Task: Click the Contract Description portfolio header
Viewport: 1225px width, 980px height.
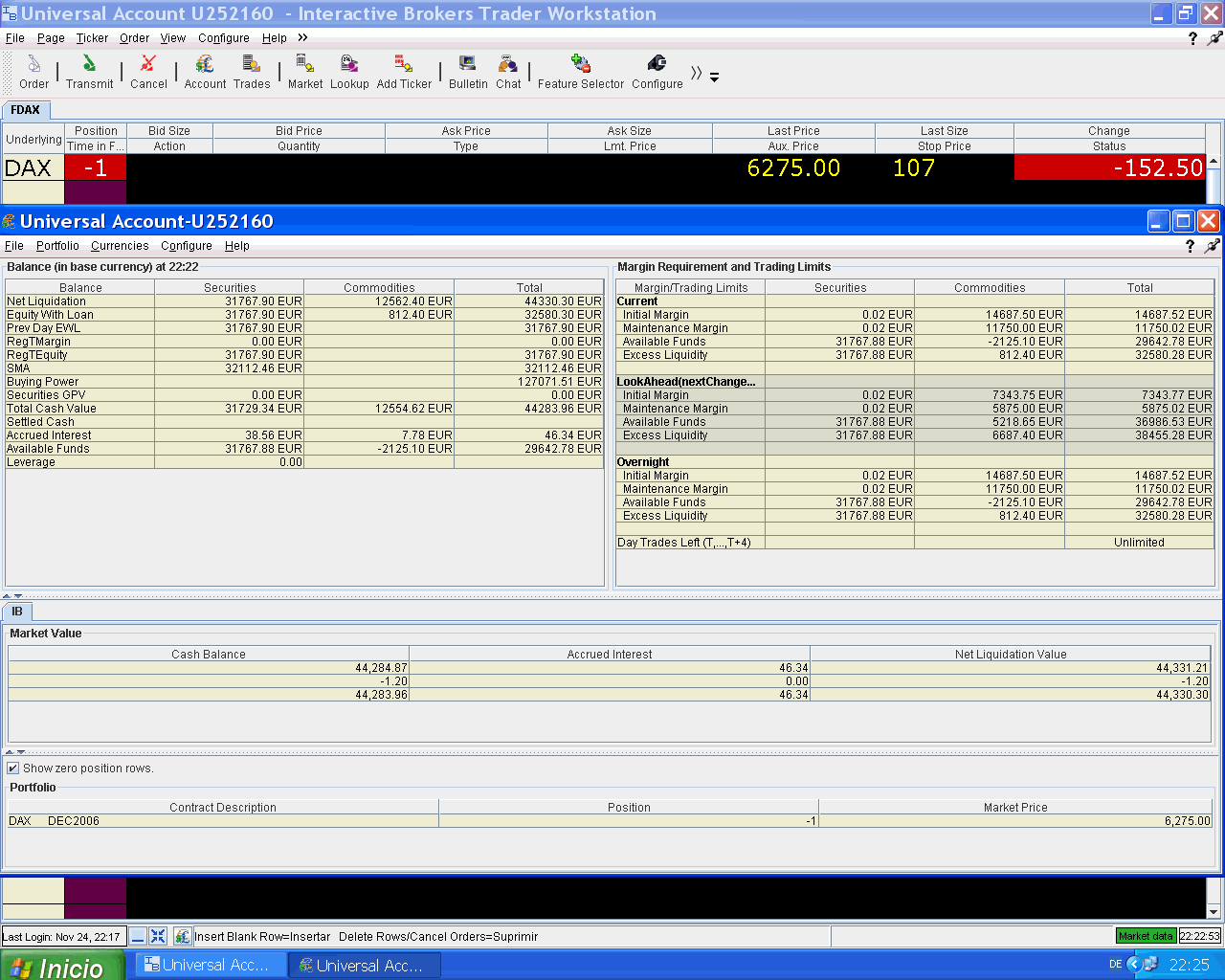Action: pos(223,808)
